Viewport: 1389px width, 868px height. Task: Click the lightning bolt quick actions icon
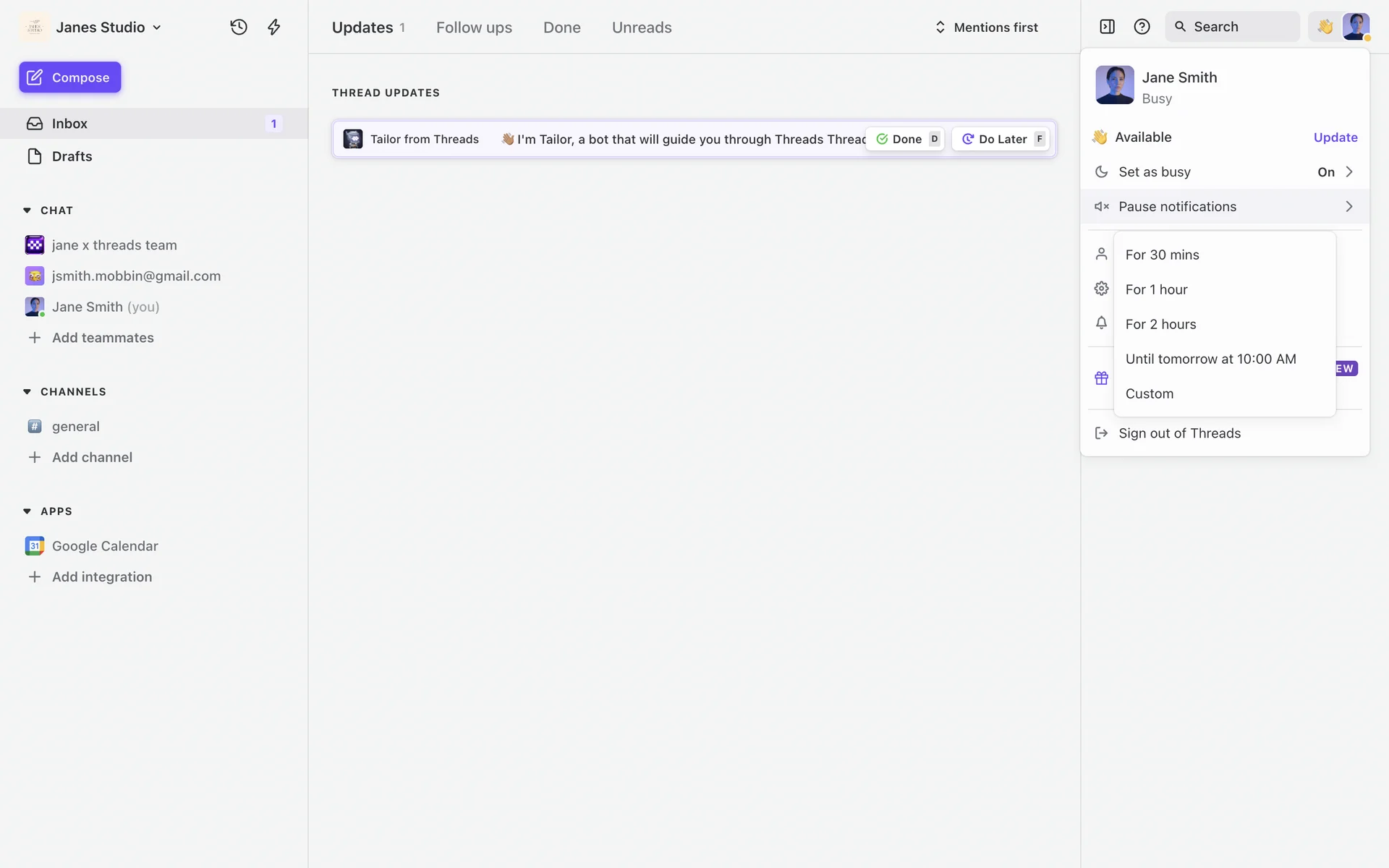[x=274, y=27]
